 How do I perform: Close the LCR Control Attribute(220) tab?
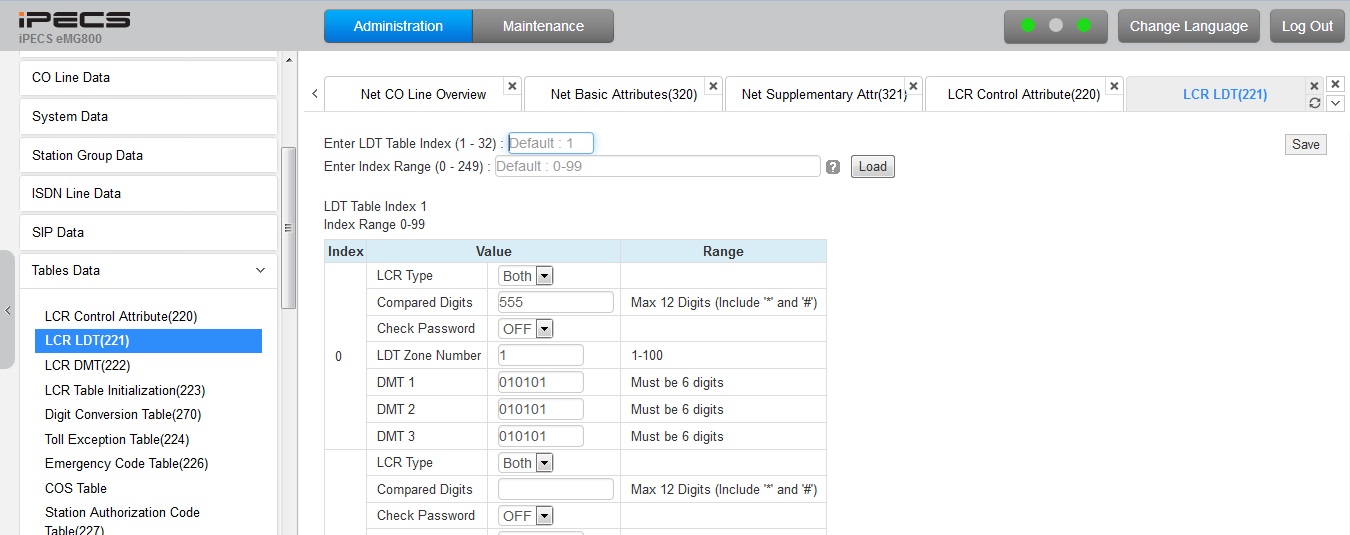(1114, 86)
